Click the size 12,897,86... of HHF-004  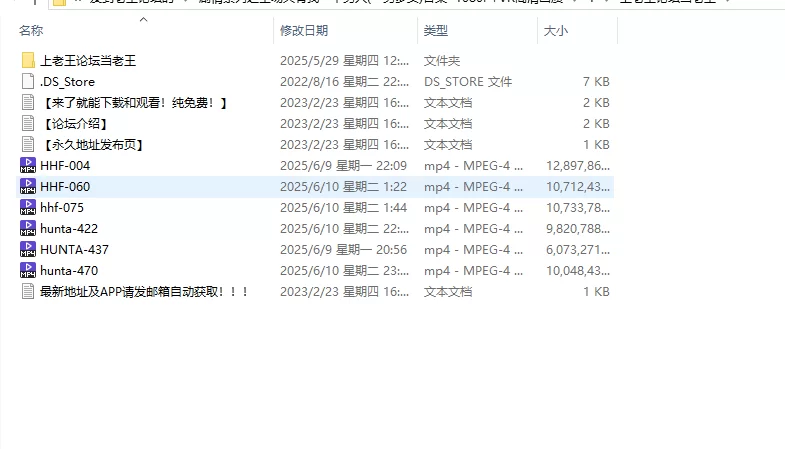point(578,165)
